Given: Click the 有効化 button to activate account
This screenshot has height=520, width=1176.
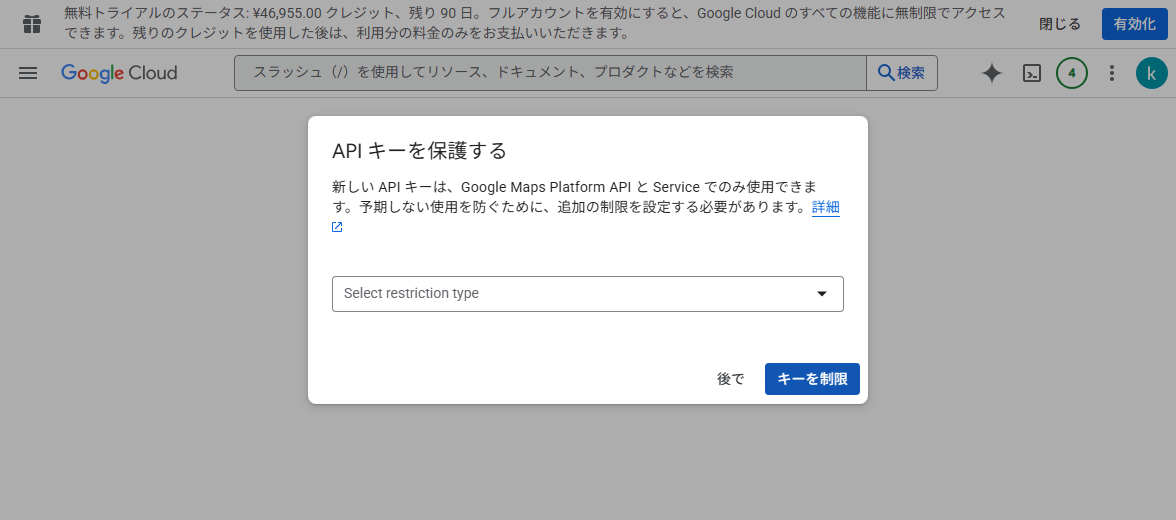Looking at the screenshot, I should click(x=1134, y=24).
